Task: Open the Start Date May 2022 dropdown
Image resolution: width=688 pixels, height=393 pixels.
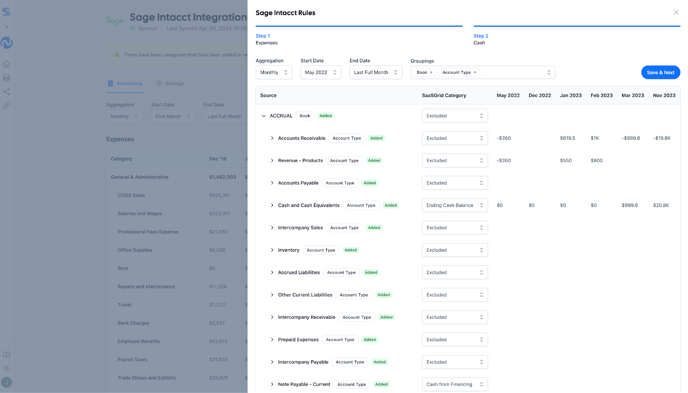Action: (321, 72)
